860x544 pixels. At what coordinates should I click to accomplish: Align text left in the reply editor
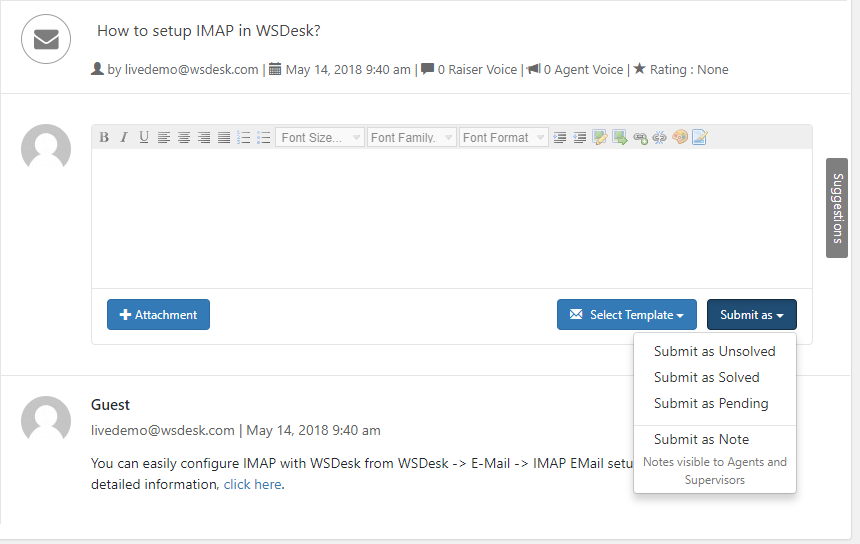pyautogui.click(x=163, y=137)
